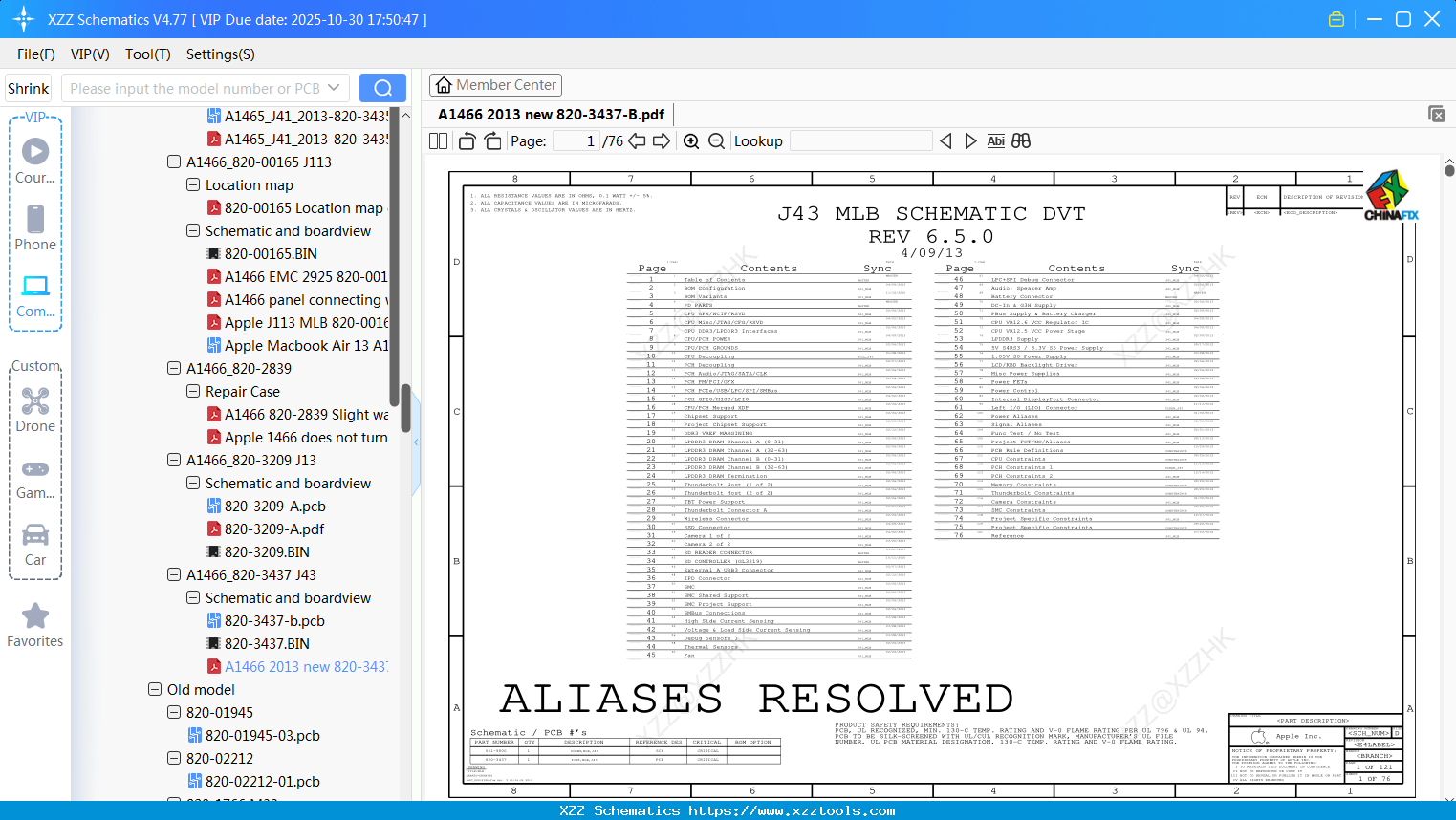The image size is (1456, 820).
Task: Open the Car category
Action: pos(35,545)
